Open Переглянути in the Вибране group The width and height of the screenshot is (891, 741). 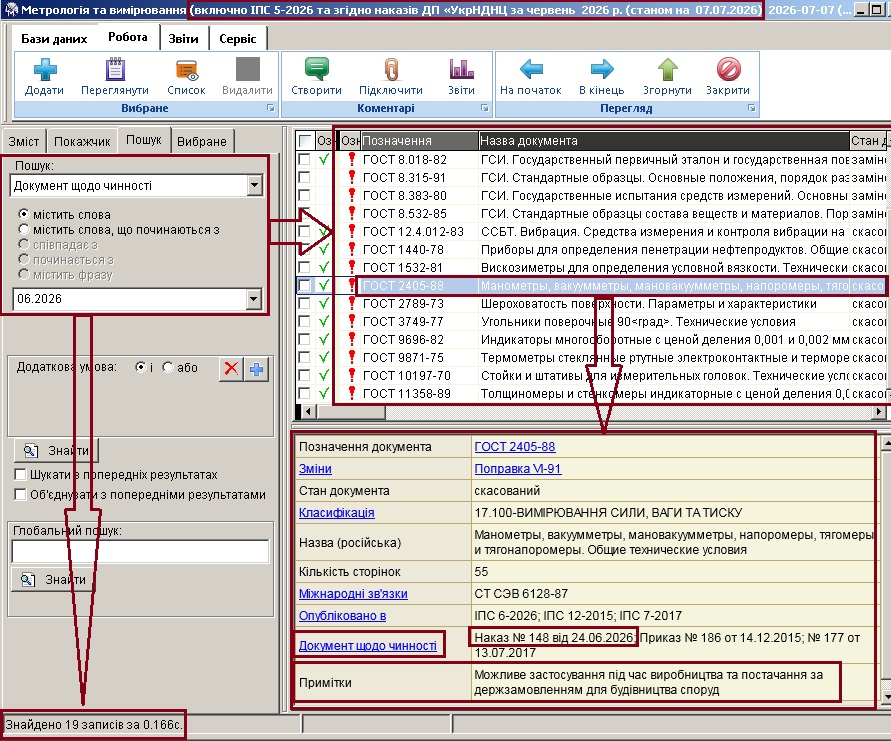pos(115,69)
